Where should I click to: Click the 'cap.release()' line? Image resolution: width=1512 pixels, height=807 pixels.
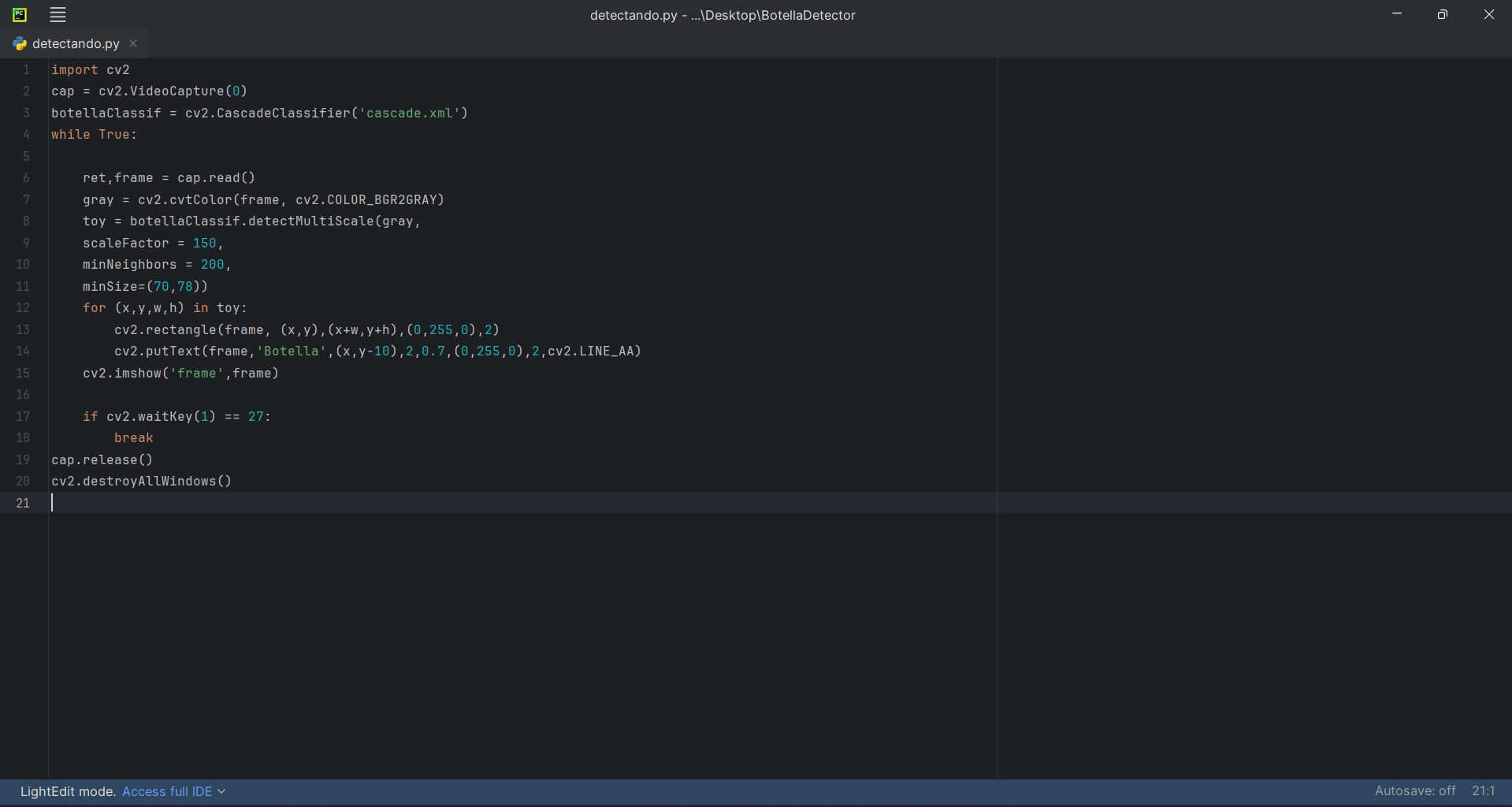[x=102, y=459]
